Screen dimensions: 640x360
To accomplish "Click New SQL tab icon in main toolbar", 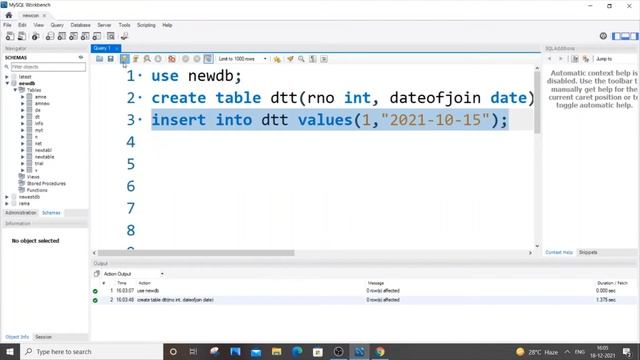I will point(10,36).
